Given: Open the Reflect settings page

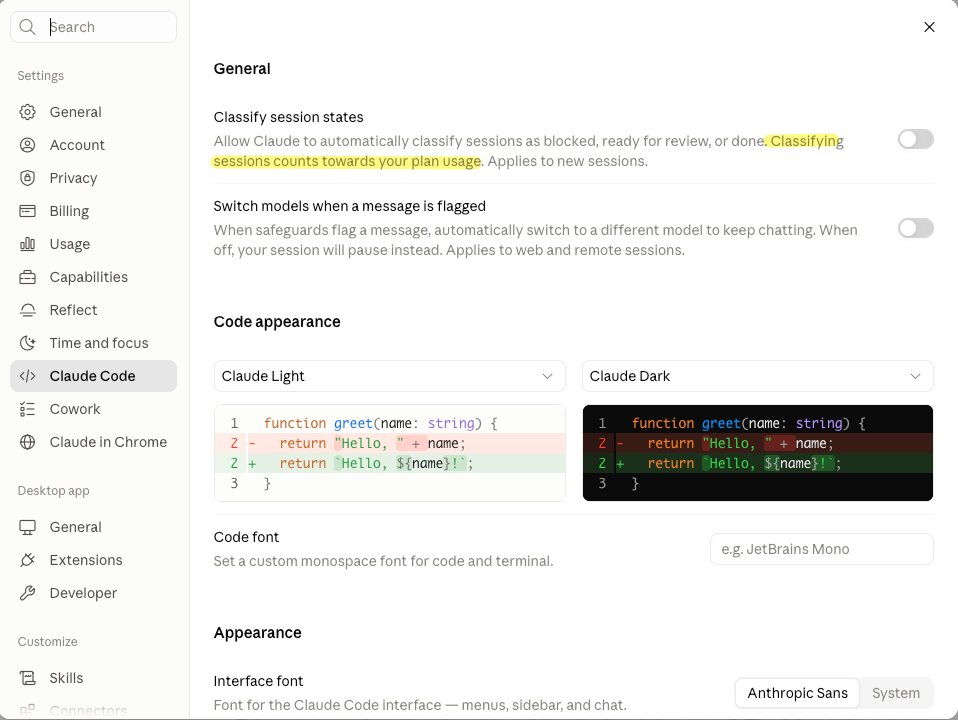Looking at the screenshot, I should [x=93, y=310].
